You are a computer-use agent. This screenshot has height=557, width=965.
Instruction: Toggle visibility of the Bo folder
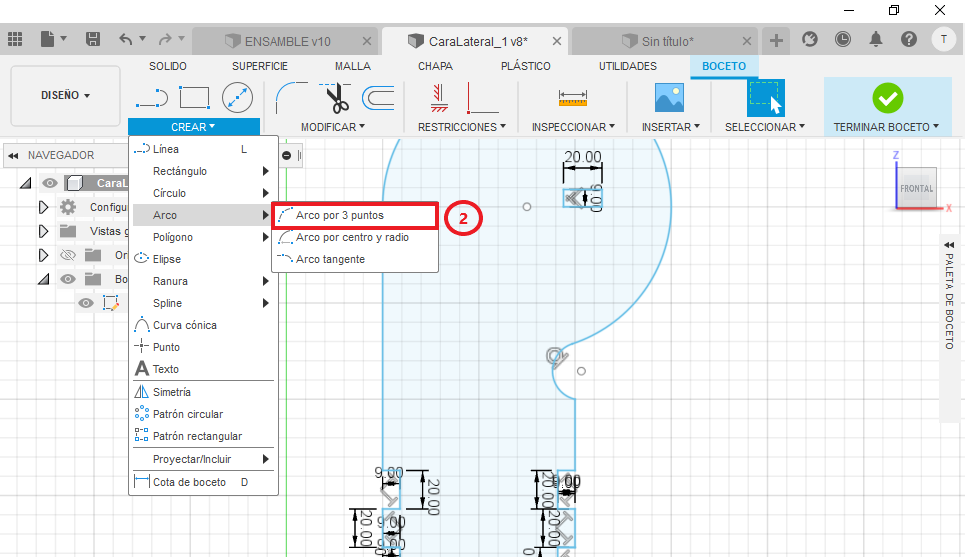(68, 279)
